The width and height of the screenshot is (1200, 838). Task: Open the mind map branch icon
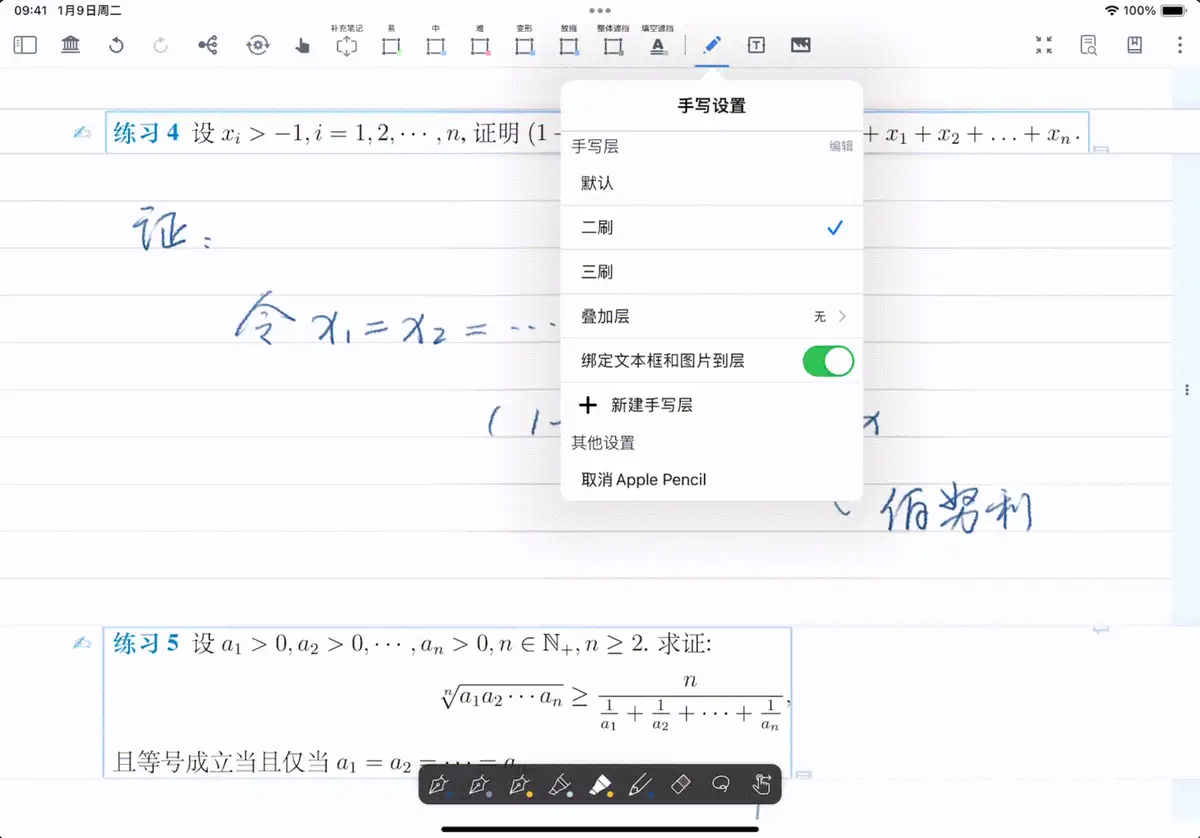click(208, 45)
